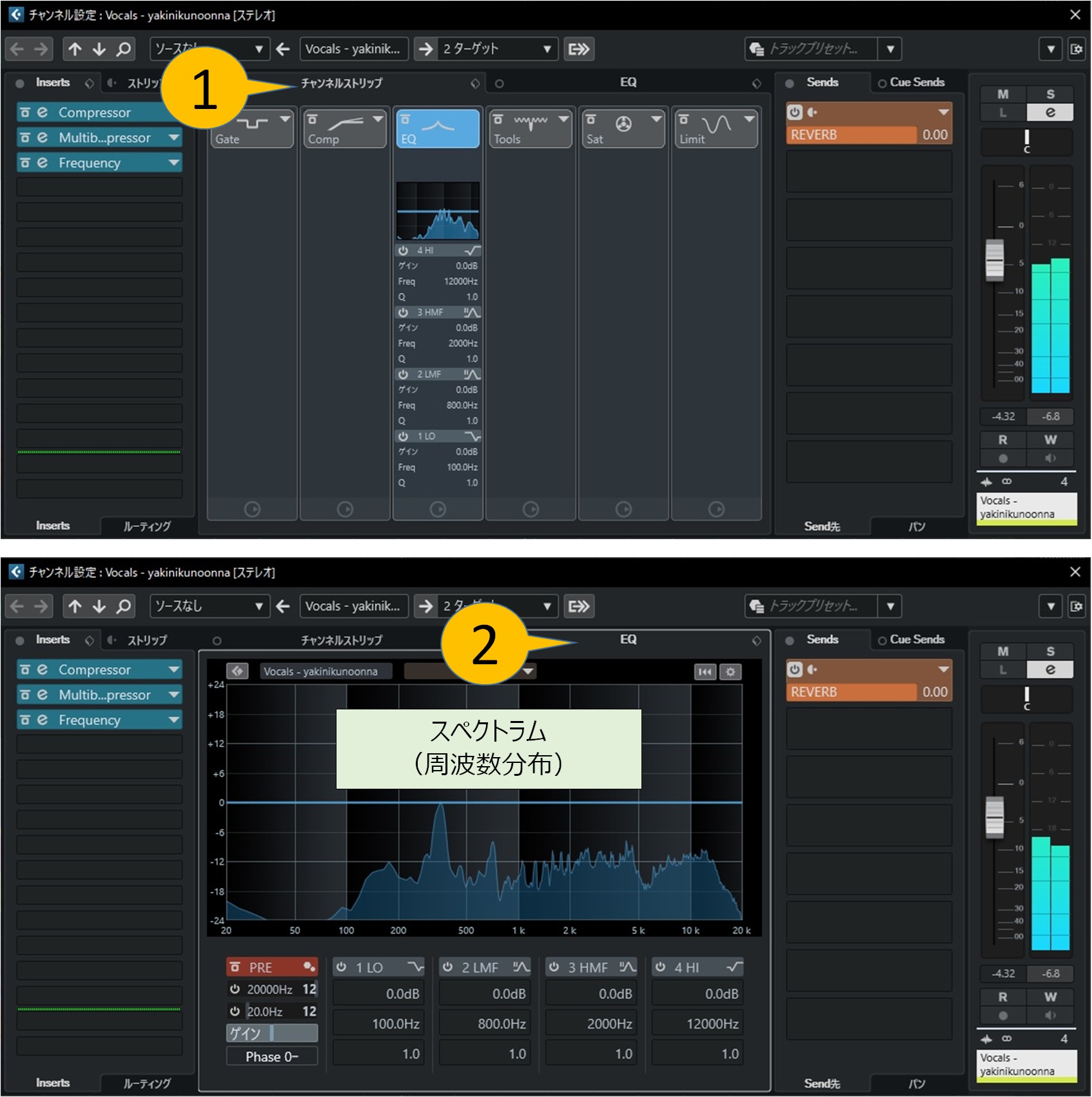Viewport: 1092px width, 1097px height.
Task: Mute the channel with M button in top window
Action: click(1002, 94)
